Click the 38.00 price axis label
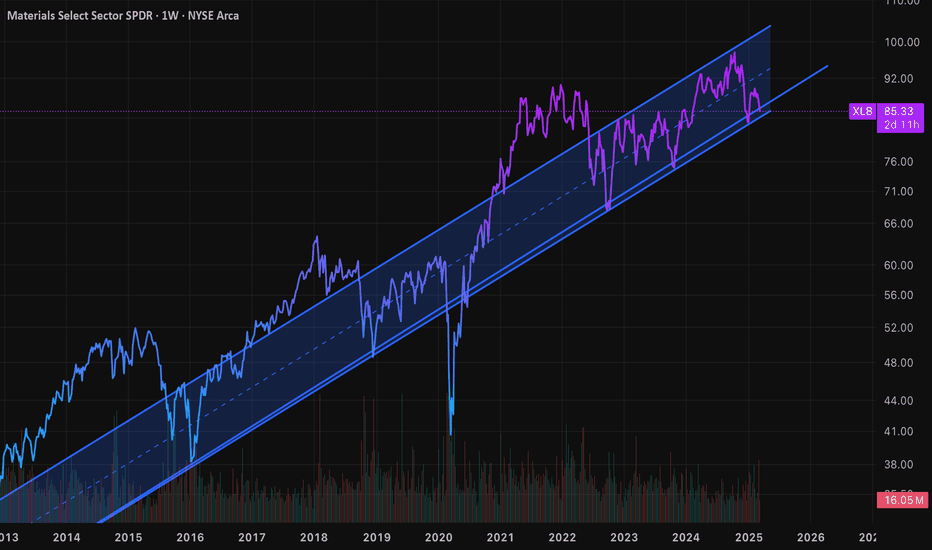Viewport: 932px width, 550px height. coord(899,464)
